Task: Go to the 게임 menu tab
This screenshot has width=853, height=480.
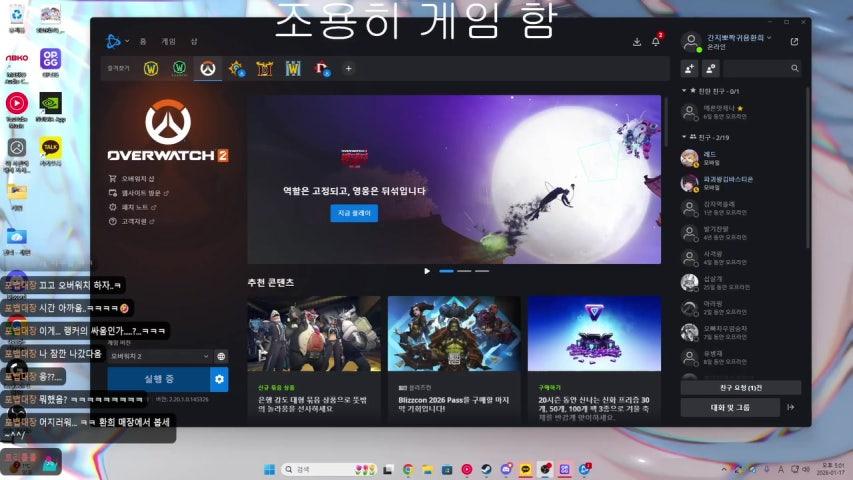Action: [168, 41]
